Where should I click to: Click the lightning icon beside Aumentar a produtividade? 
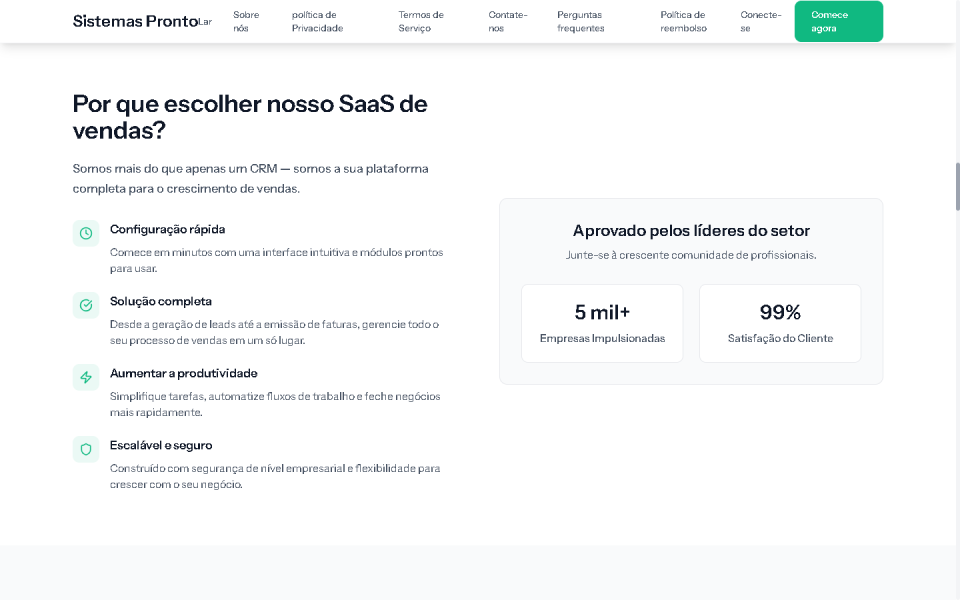coord(85,377)
